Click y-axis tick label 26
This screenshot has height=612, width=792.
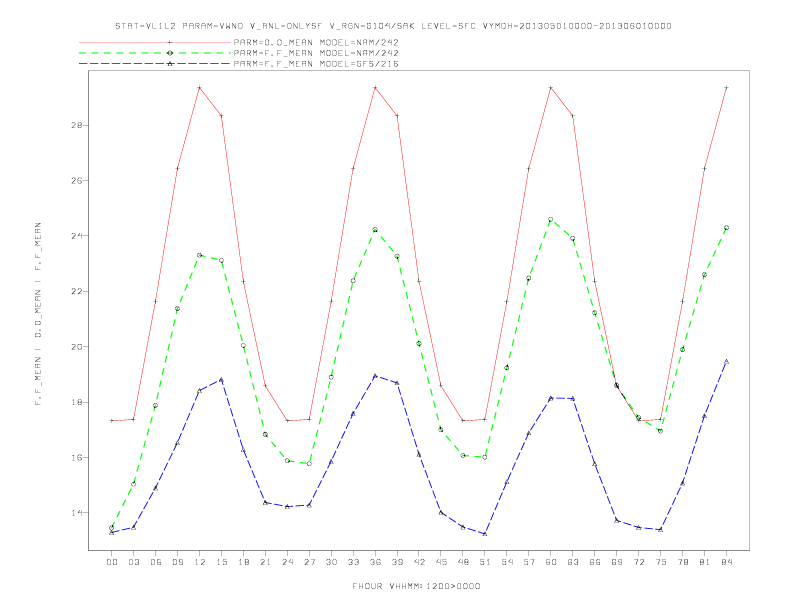pos(77,180)
